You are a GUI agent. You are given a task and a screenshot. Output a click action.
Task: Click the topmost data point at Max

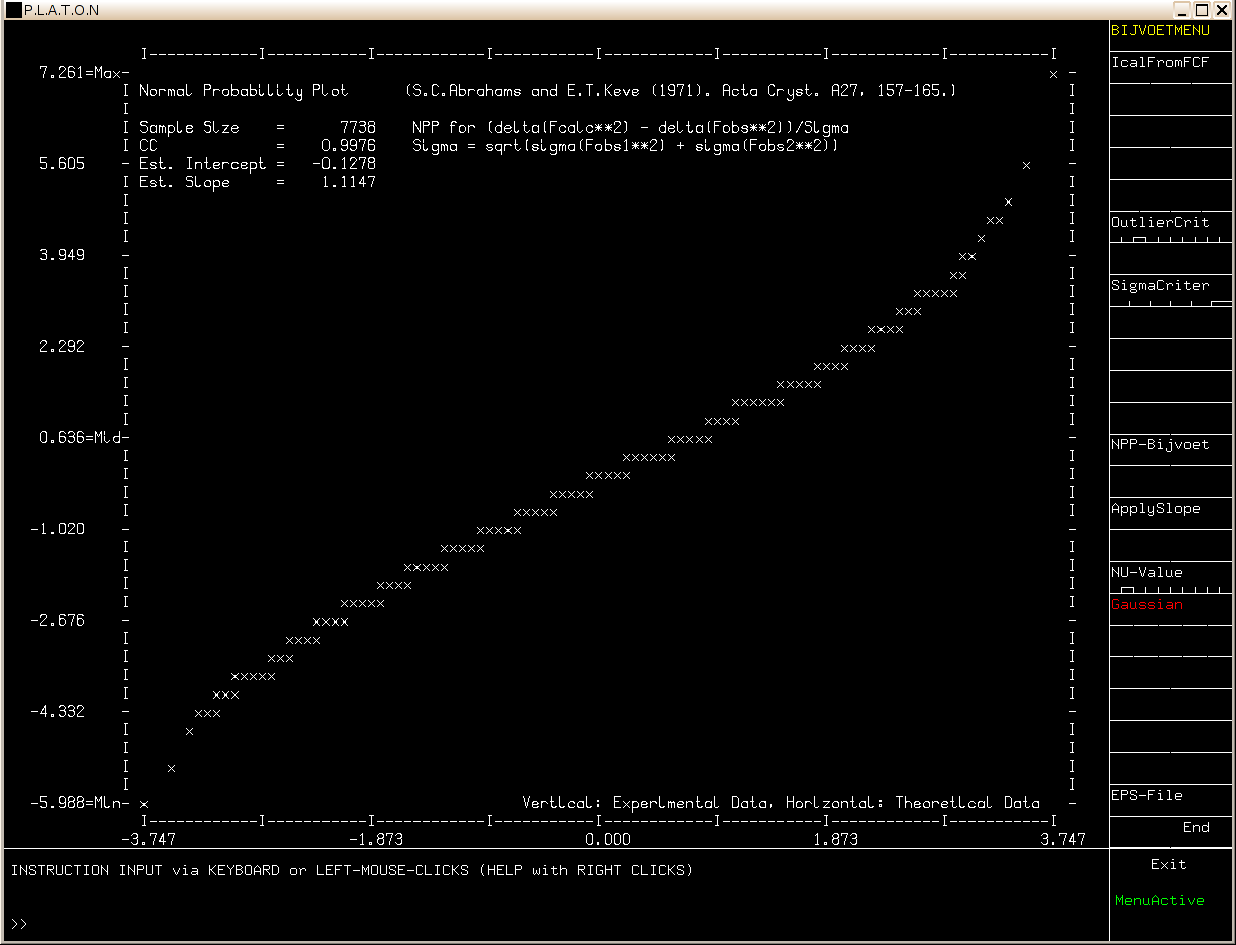[1053, 74]
